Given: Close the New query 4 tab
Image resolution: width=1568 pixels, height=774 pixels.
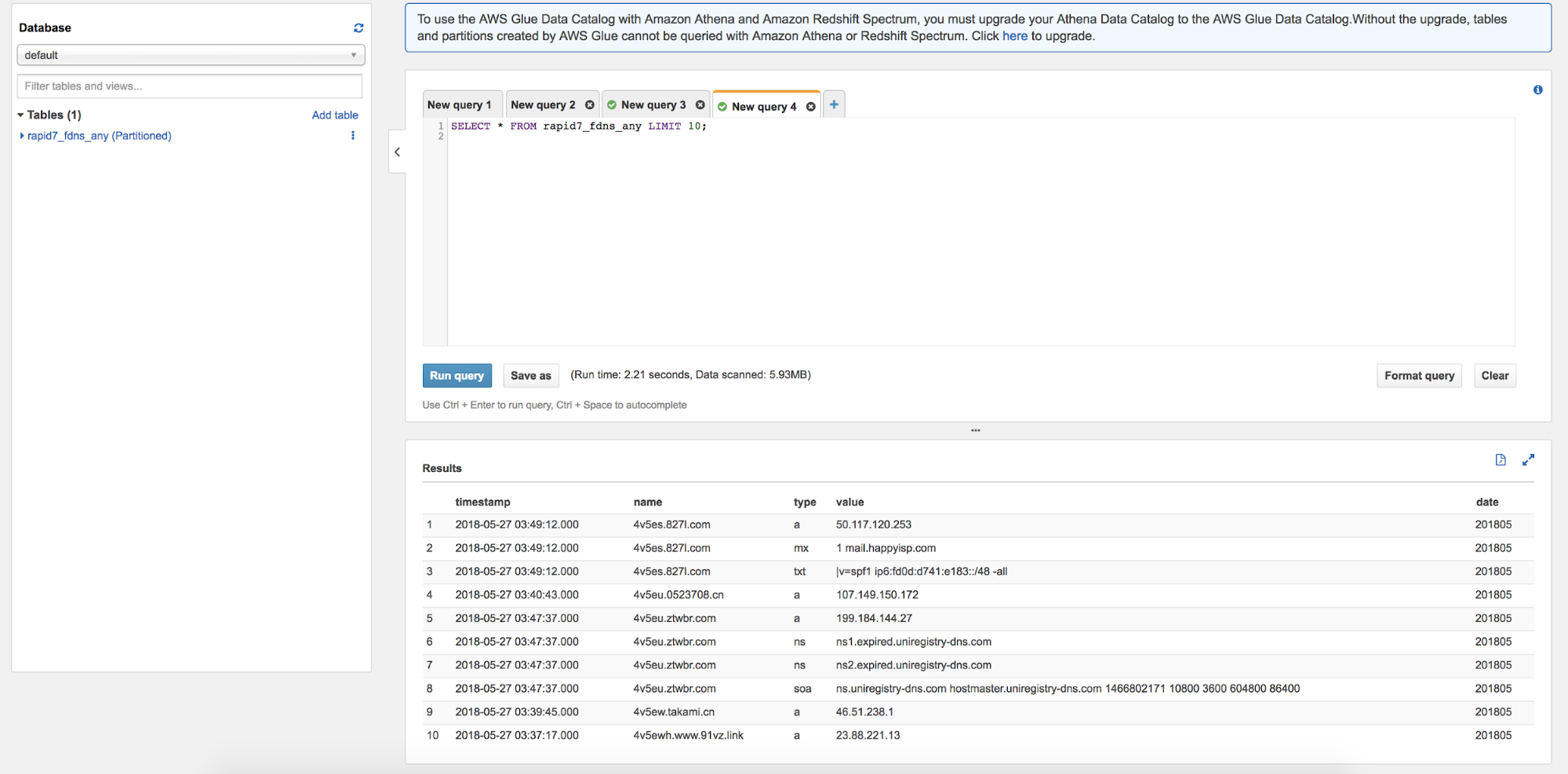Looking at the screenshot, I should [x=810, y=107].
